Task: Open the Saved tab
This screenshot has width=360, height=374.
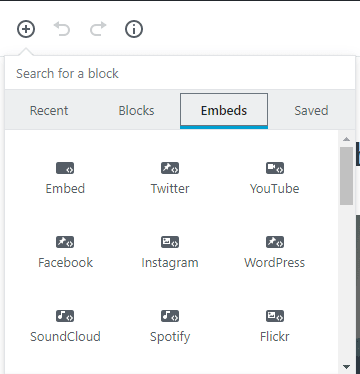Action: coord(311,111)
